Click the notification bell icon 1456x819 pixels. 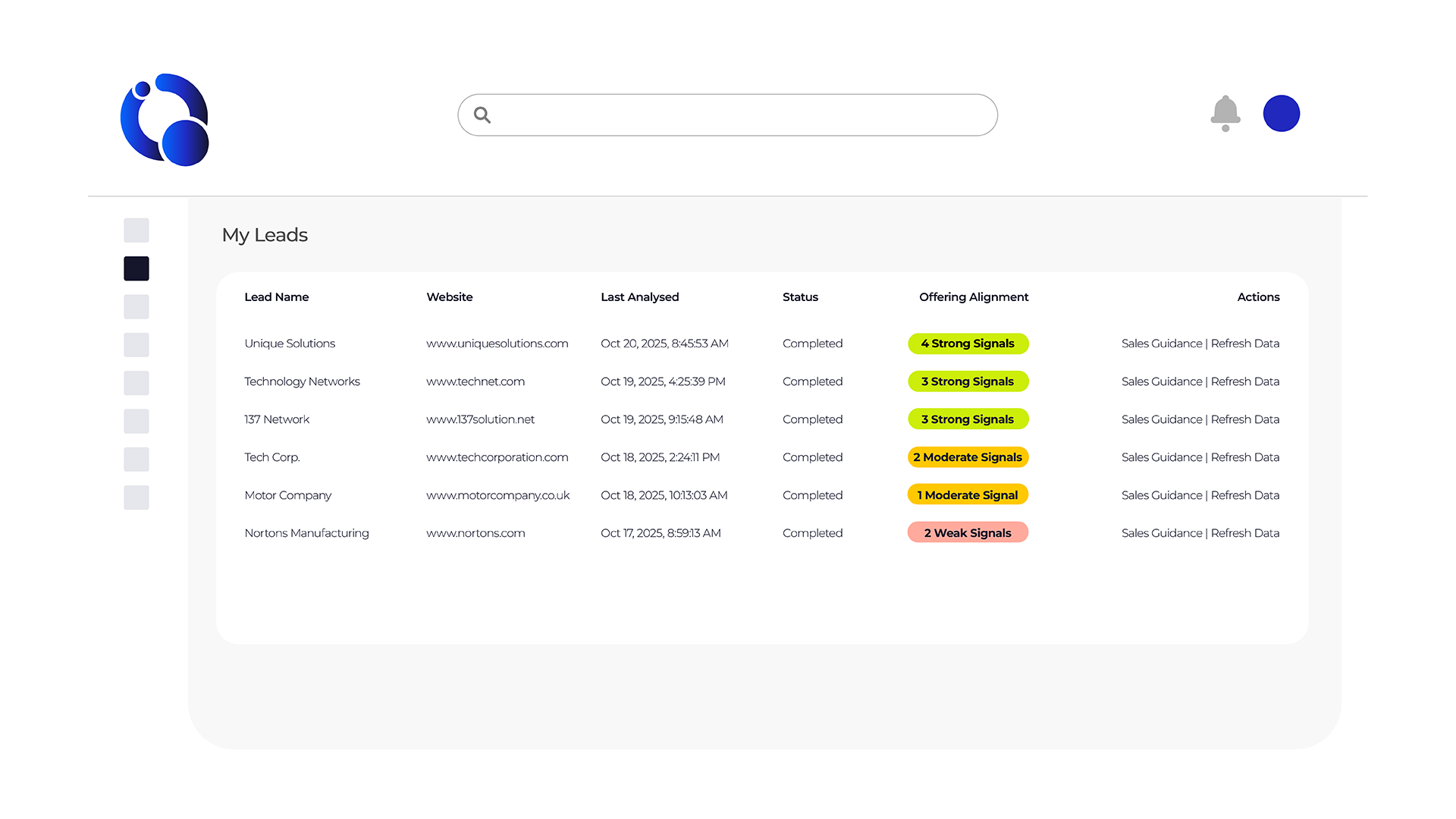1225,113
